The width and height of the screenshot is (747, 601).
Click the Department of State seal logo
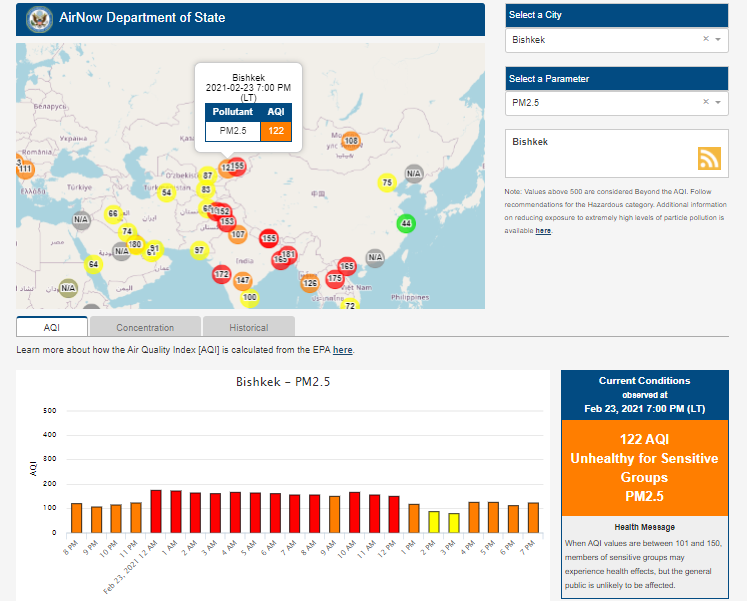(40, 18)
